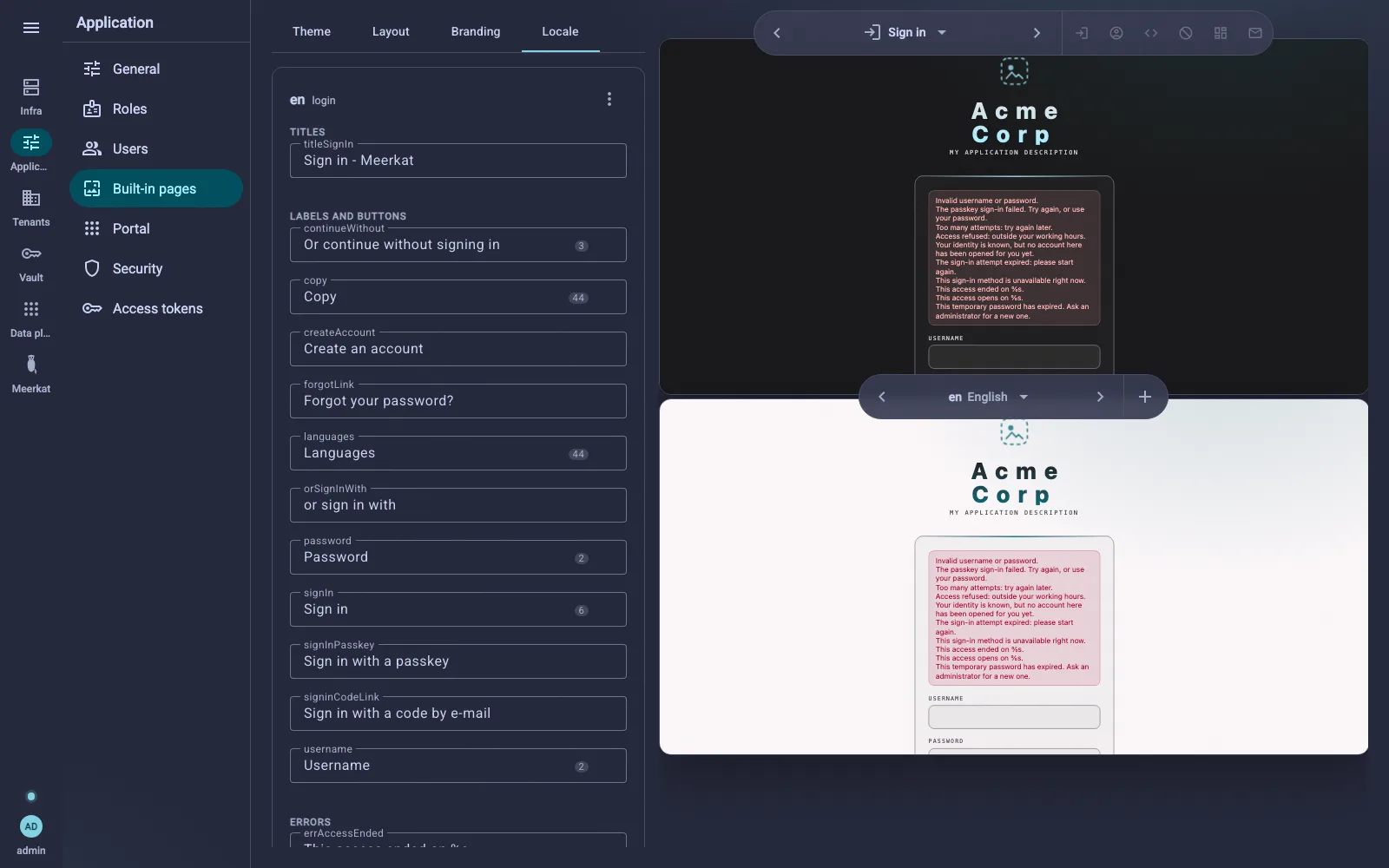Edit the signinCodeLink label field

(x=458, y=713)
